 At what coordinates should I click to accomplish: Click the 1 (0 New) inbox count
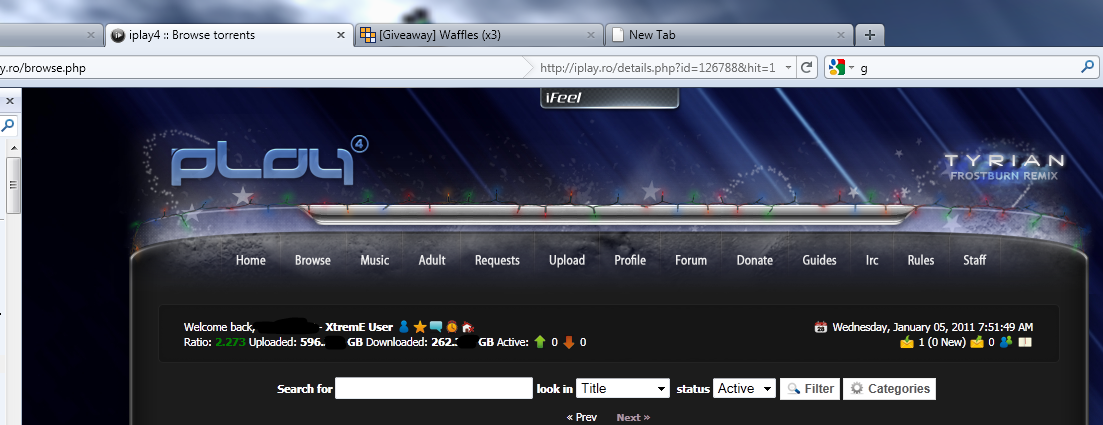pyautogui.click(x=941, y=343)
